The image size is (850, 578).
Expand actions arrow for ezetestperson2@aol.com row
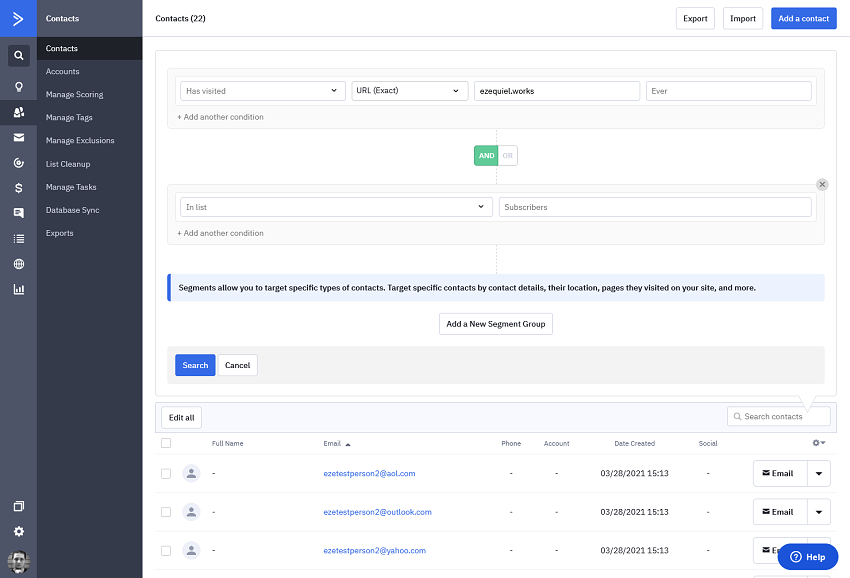tap(819, 473)
